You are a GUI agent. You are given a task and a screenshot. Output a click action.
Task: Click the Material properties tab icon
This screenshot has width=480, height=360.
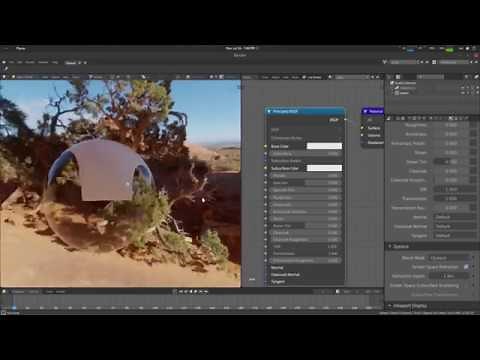click(x=451, y=118)
